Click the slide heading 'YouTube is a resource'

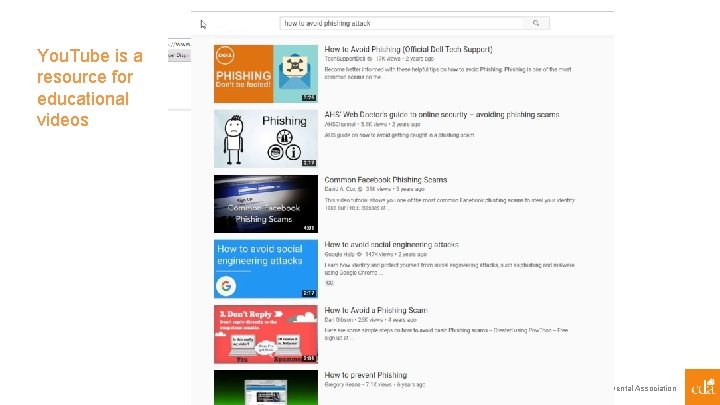point(90,88)
